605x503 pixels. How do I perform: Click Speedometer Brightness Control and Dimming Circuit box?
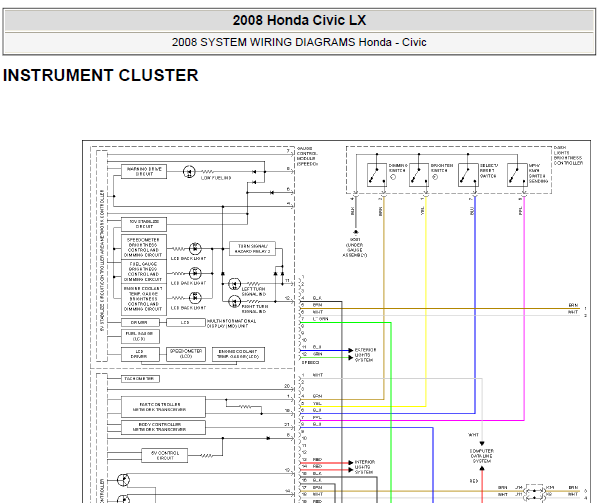coord(144,247)
